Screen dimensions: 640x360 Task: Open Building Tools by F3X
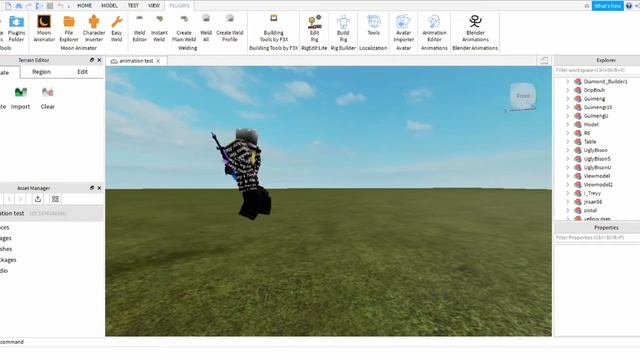point(273,29)
